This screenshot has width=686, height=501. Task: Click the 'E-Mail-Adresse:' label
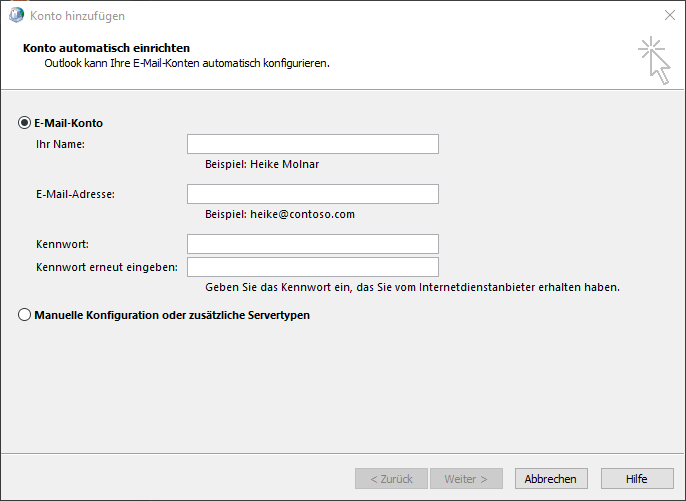(75, 194)
